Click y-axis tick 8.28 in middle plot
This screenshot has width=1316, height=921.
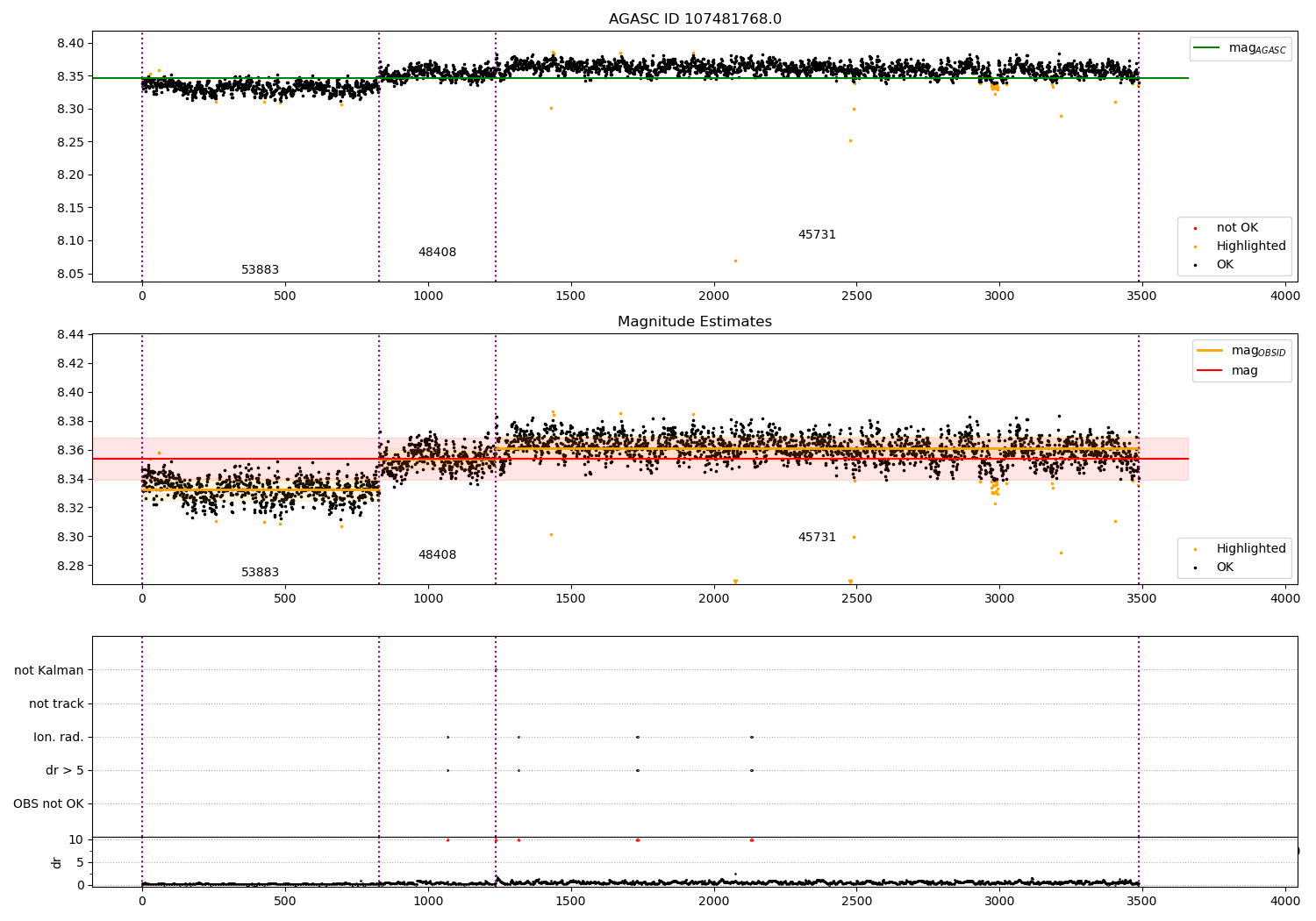[x=71, y=566]
